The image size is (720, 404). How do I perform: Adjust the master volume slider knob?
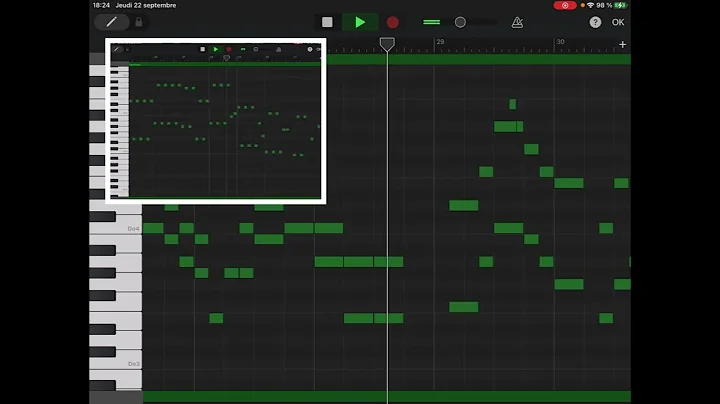pos(460,22)
